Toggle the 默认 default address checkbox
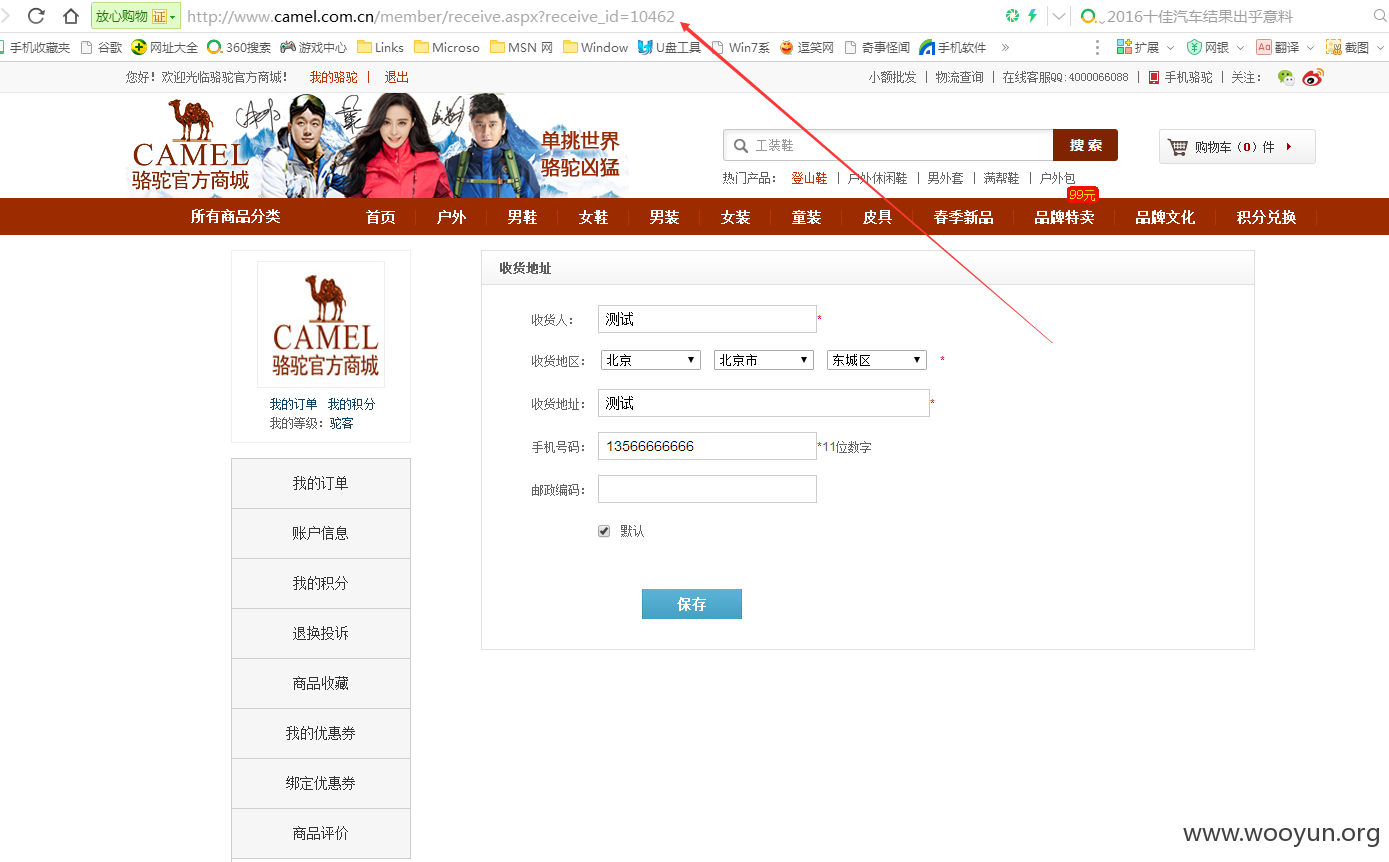This screenshot has width=1389, height=862. [x=604, y=531]
